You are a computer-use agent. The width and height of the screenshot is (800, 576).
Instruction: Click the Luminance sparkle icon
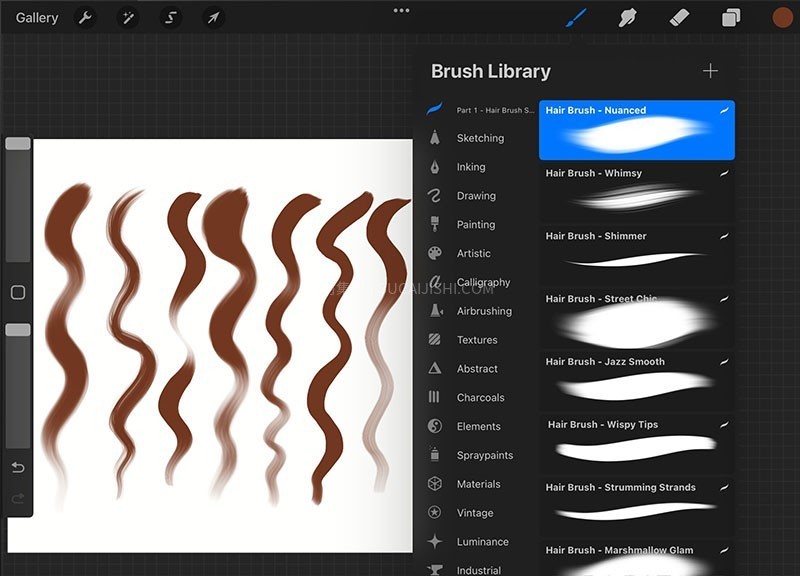coord(435,541)
